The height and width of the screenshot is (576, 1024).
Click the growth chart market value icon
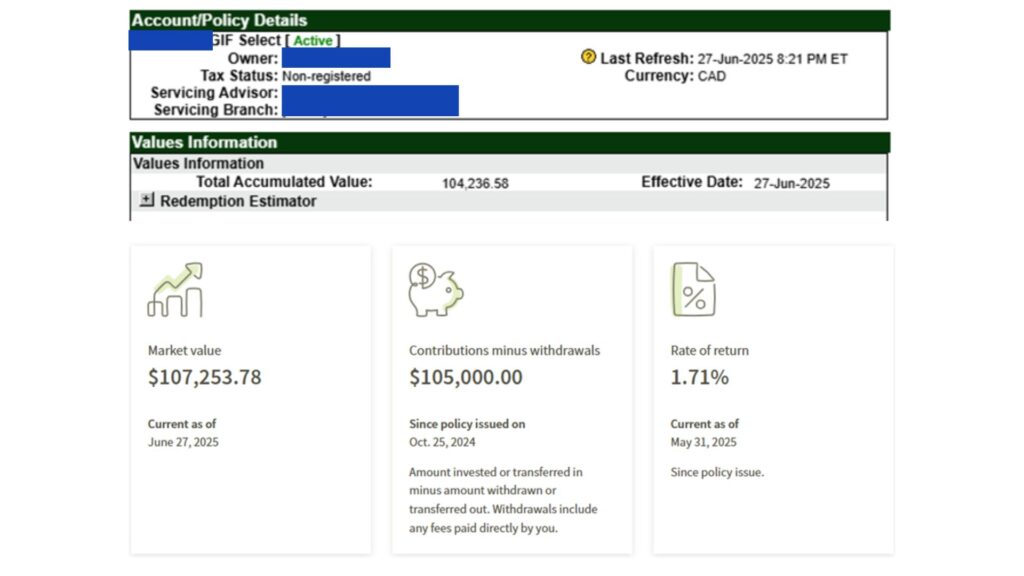pyautogui.click(x=175, y=290)
